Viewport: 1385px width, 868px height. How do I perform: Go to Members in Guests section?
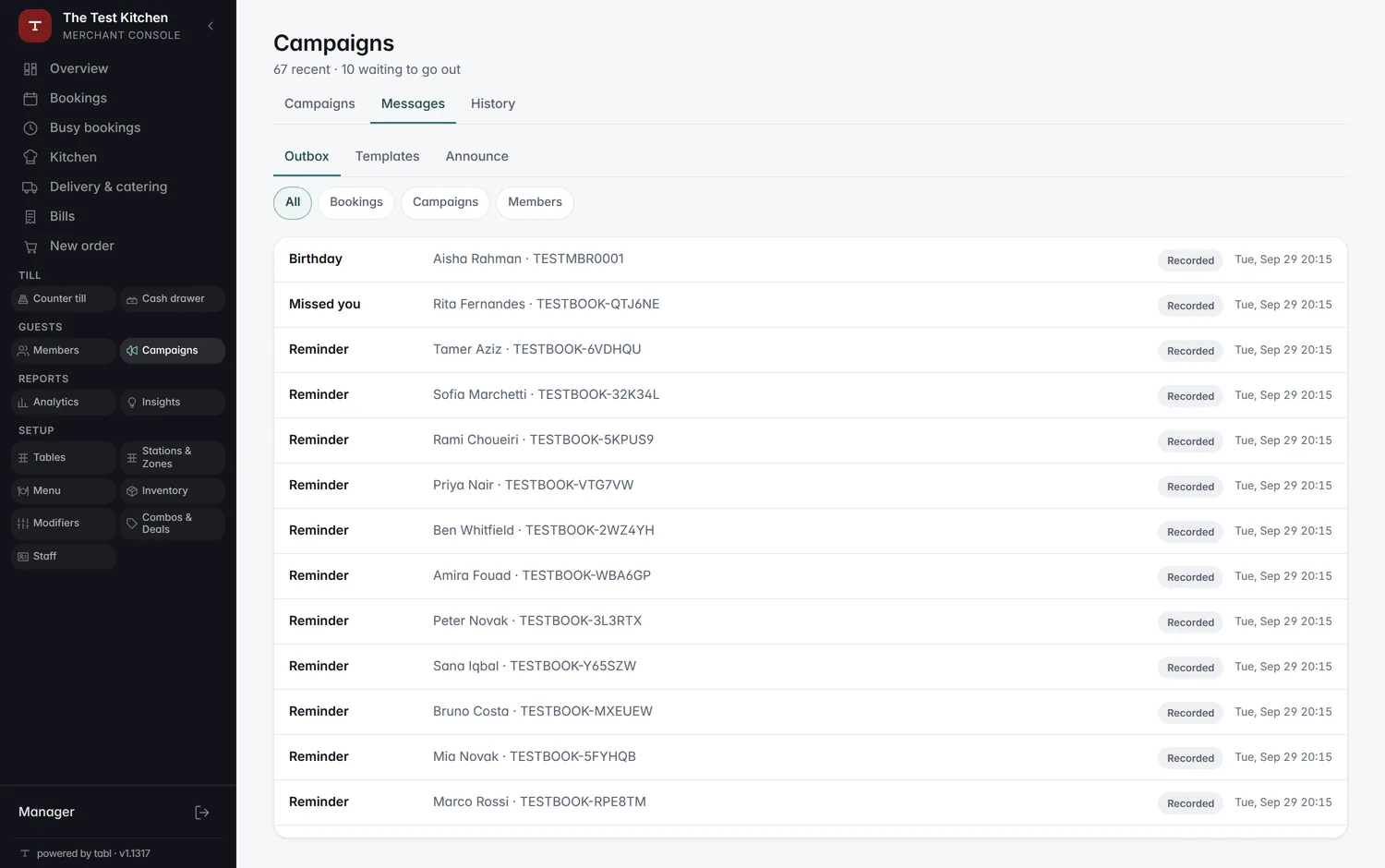[x=64, y=351]
